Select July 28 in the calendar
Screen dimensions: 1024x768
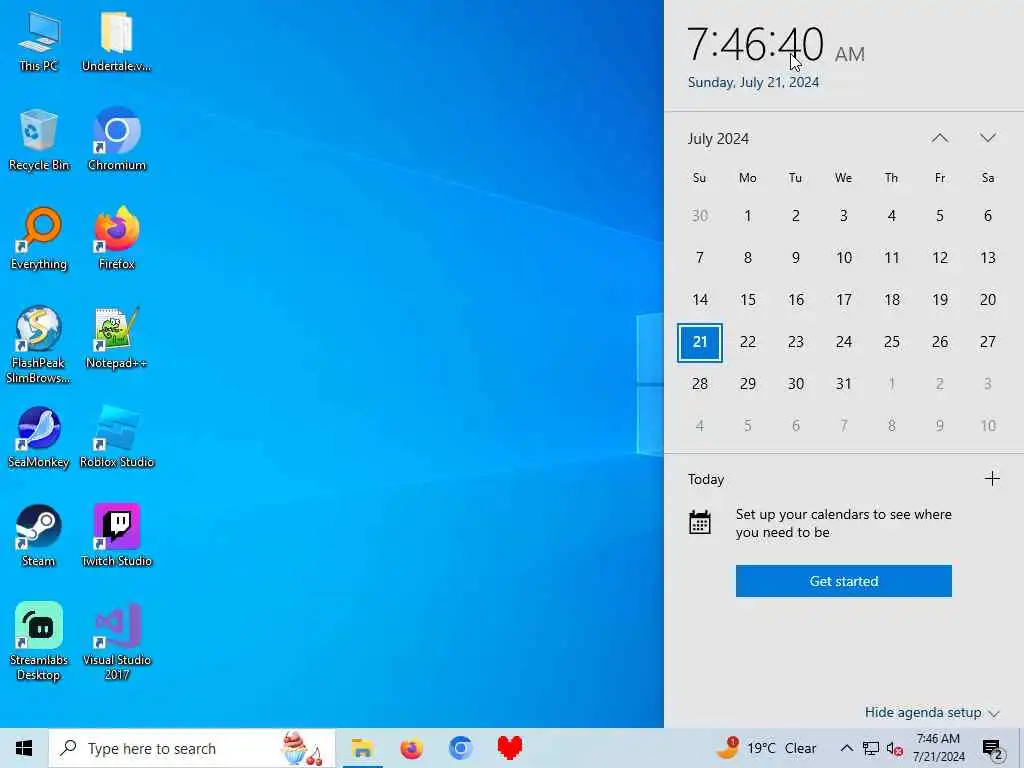(x=699, y=384)
